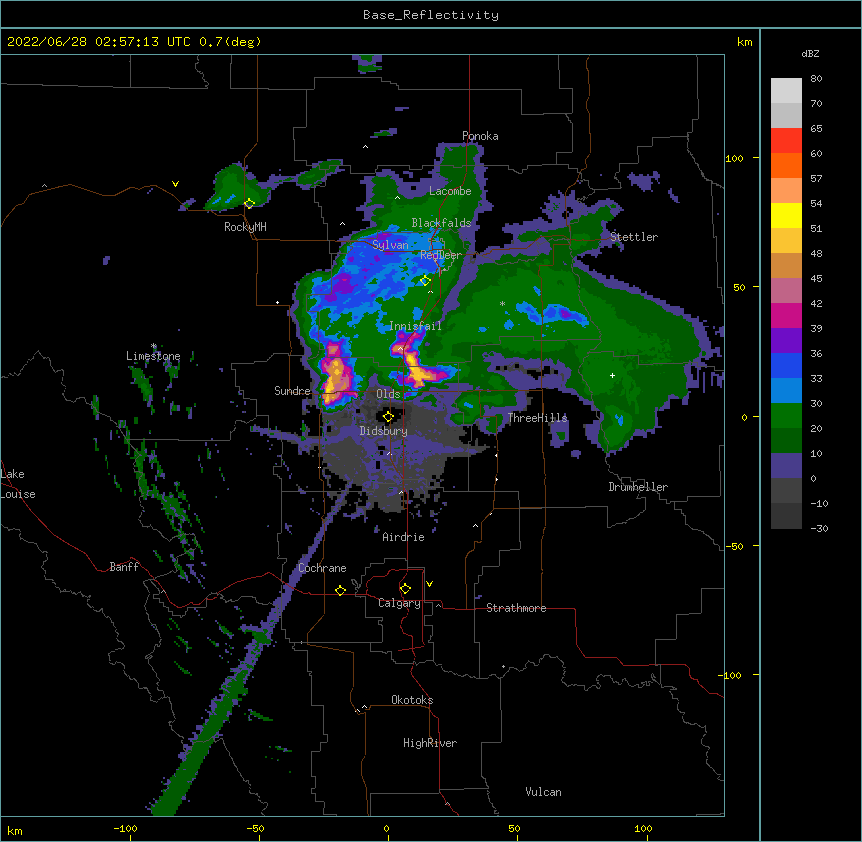Click the asterisk marker above the Limestone label

click(154, 346)
